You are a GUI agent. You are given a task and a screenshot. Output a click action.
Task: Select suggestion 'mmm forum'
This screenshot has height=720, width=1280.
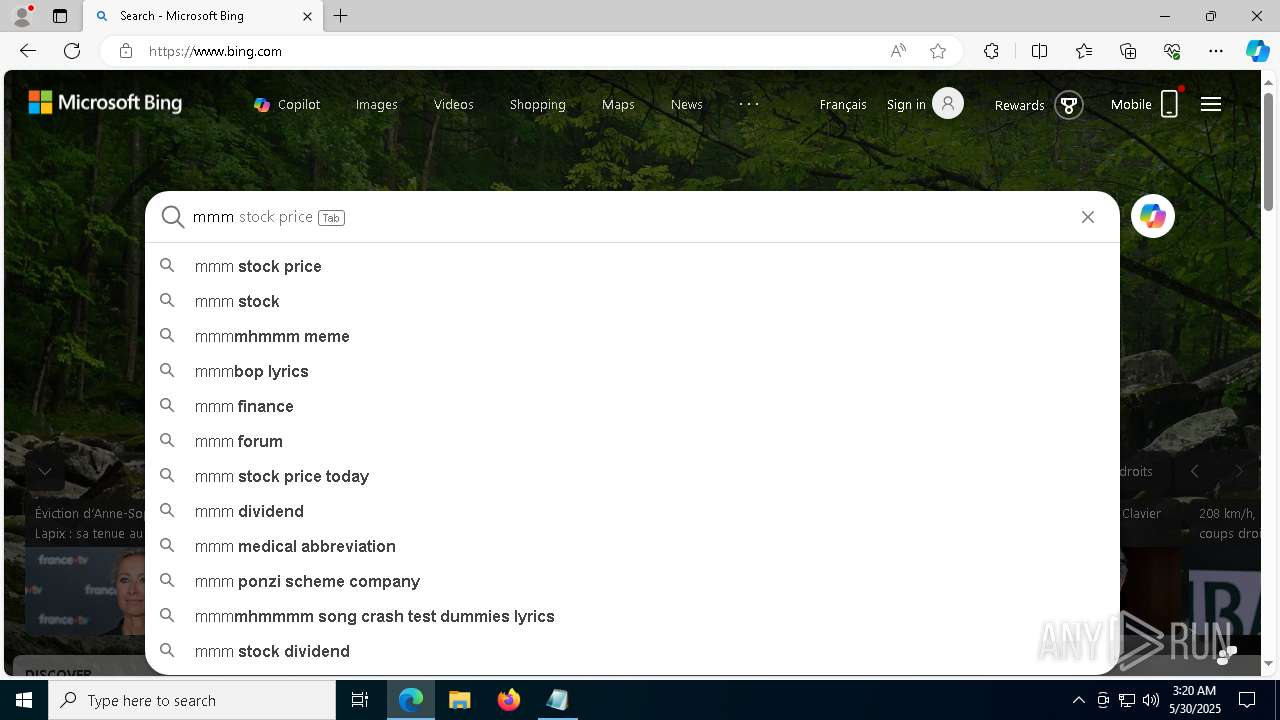click(632, 441)
